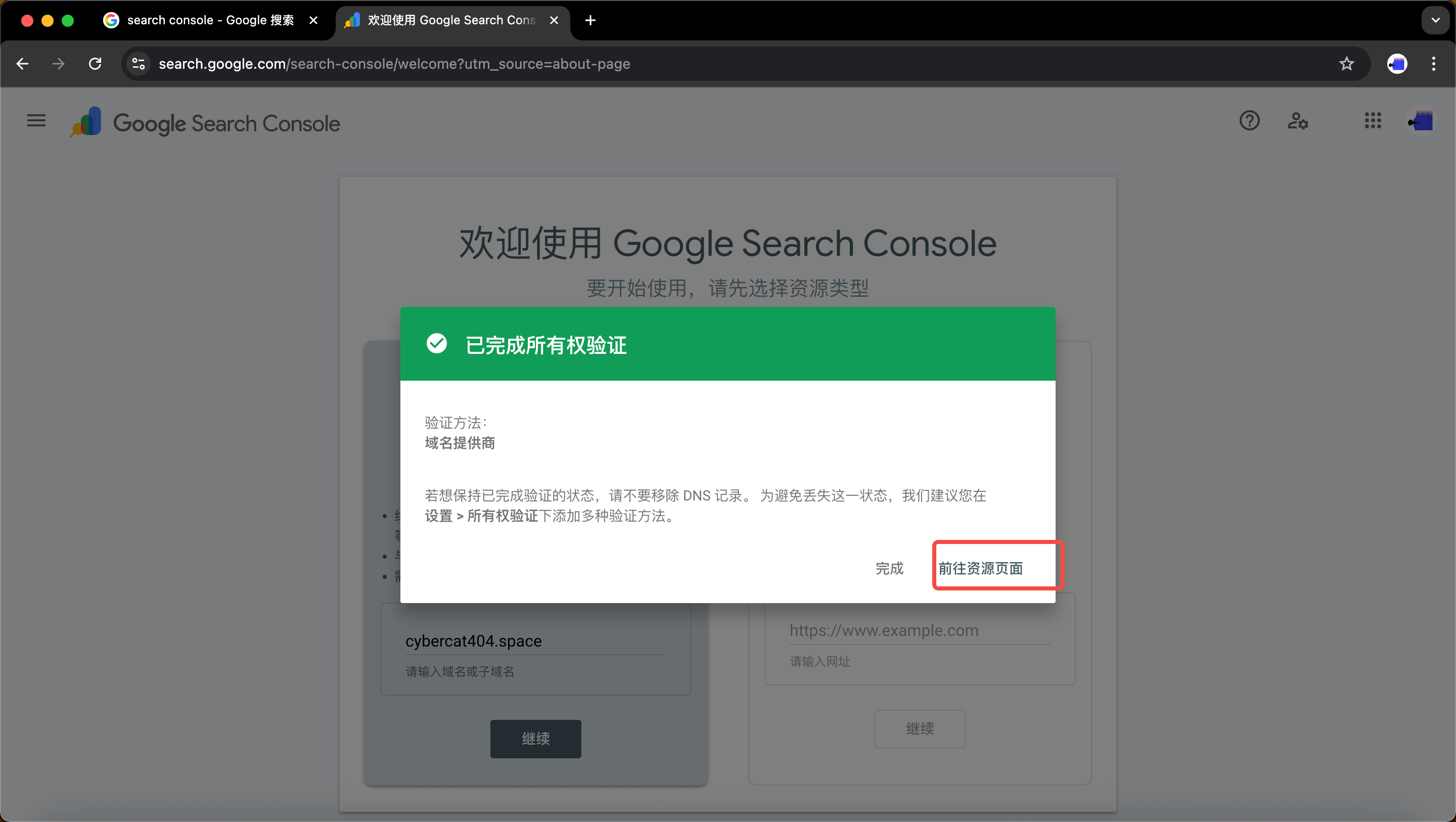Click the 前往资源页面 button

pyautogui.click(x=981, y=568)
